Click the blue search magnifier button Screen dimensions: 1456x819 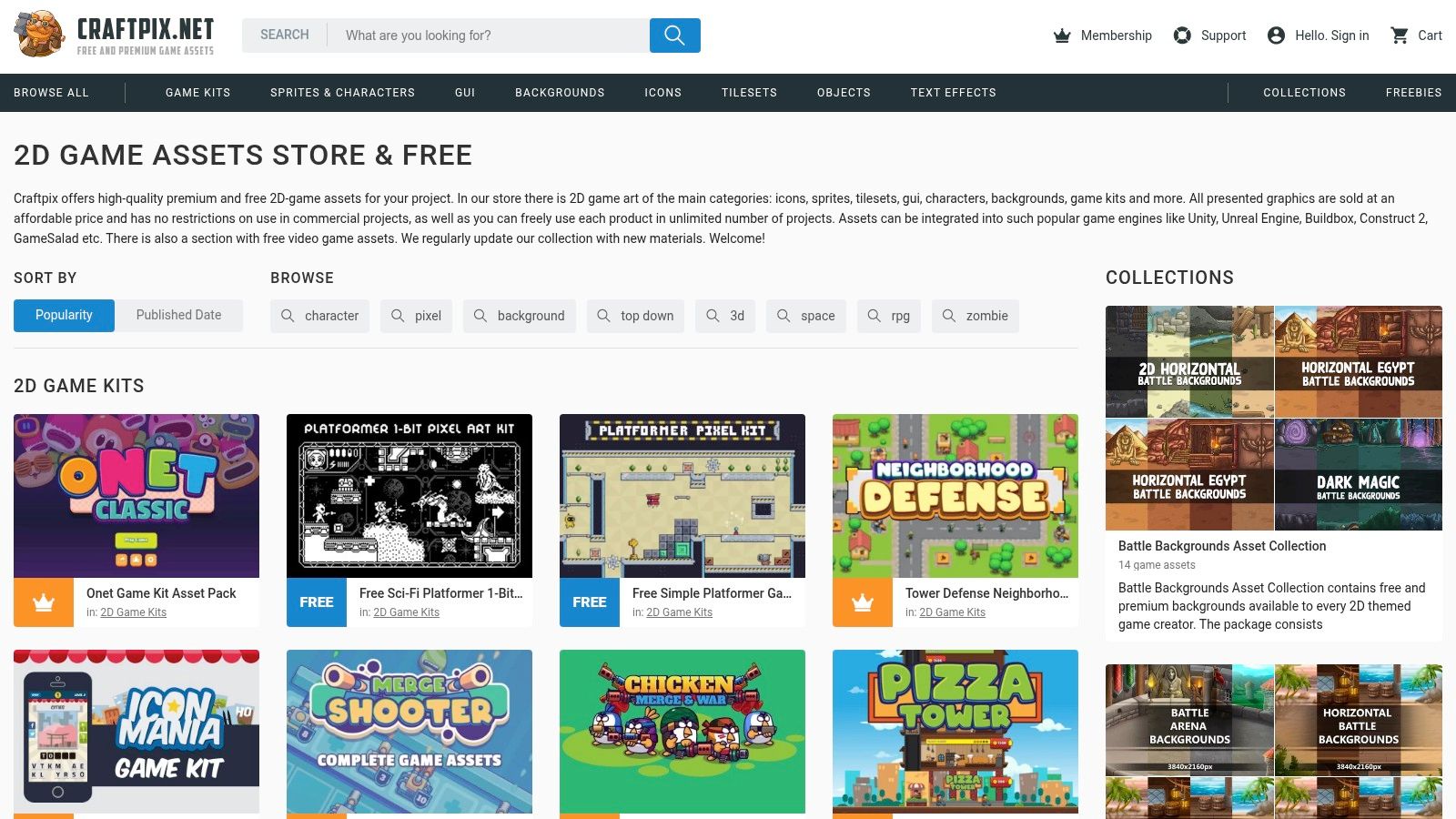click(x=674, y=35)
